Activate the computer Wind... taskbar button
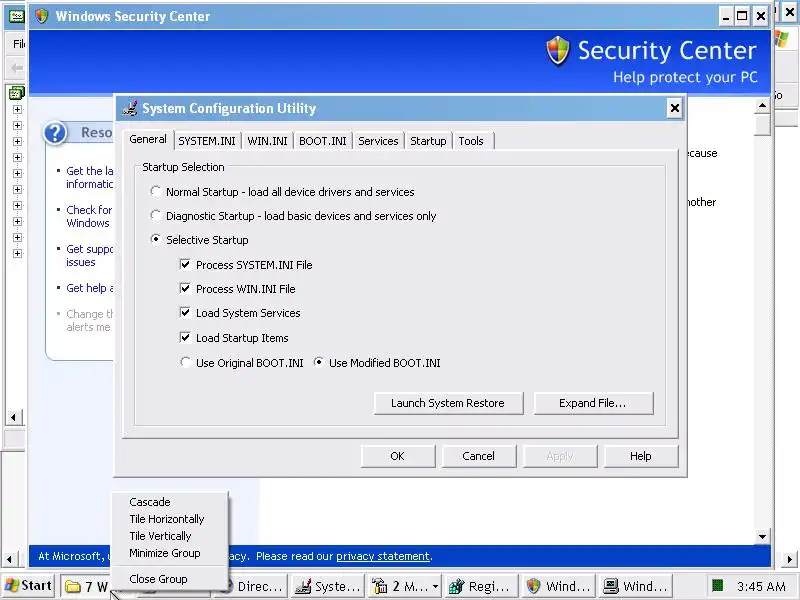 (634, 586)
